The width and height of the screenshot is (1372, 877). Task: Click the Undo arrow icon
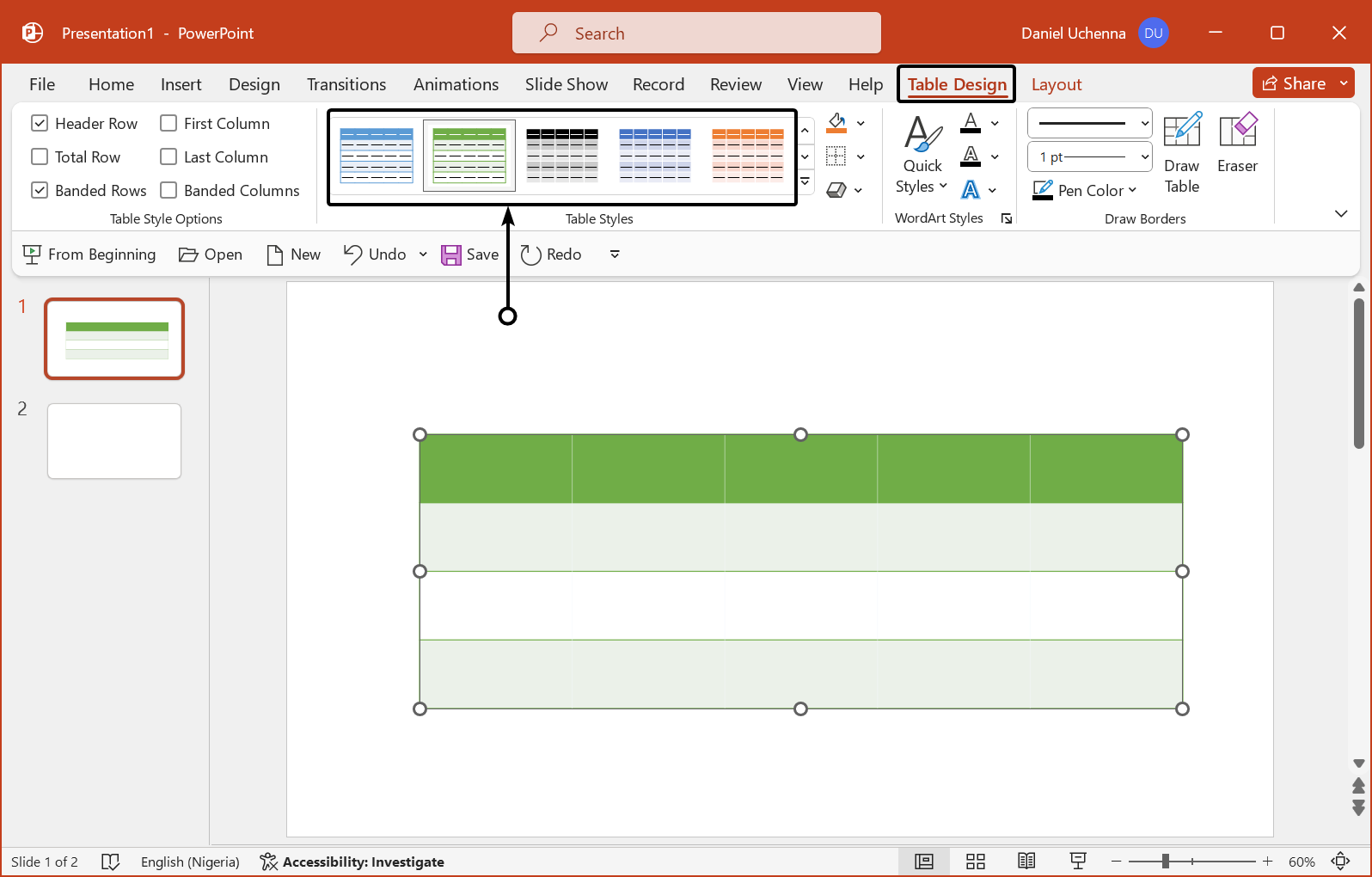pos(352,254)
